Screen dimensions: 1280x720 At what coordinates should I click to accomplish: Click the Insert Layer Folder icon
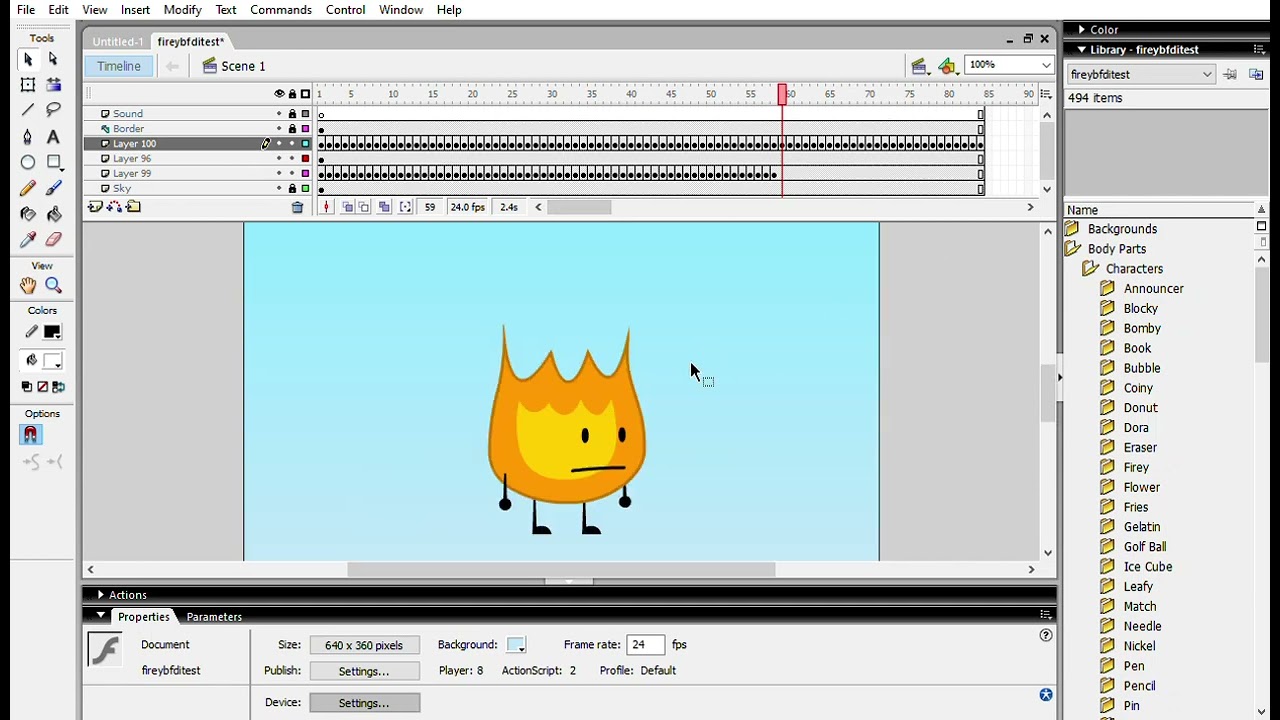133,207
